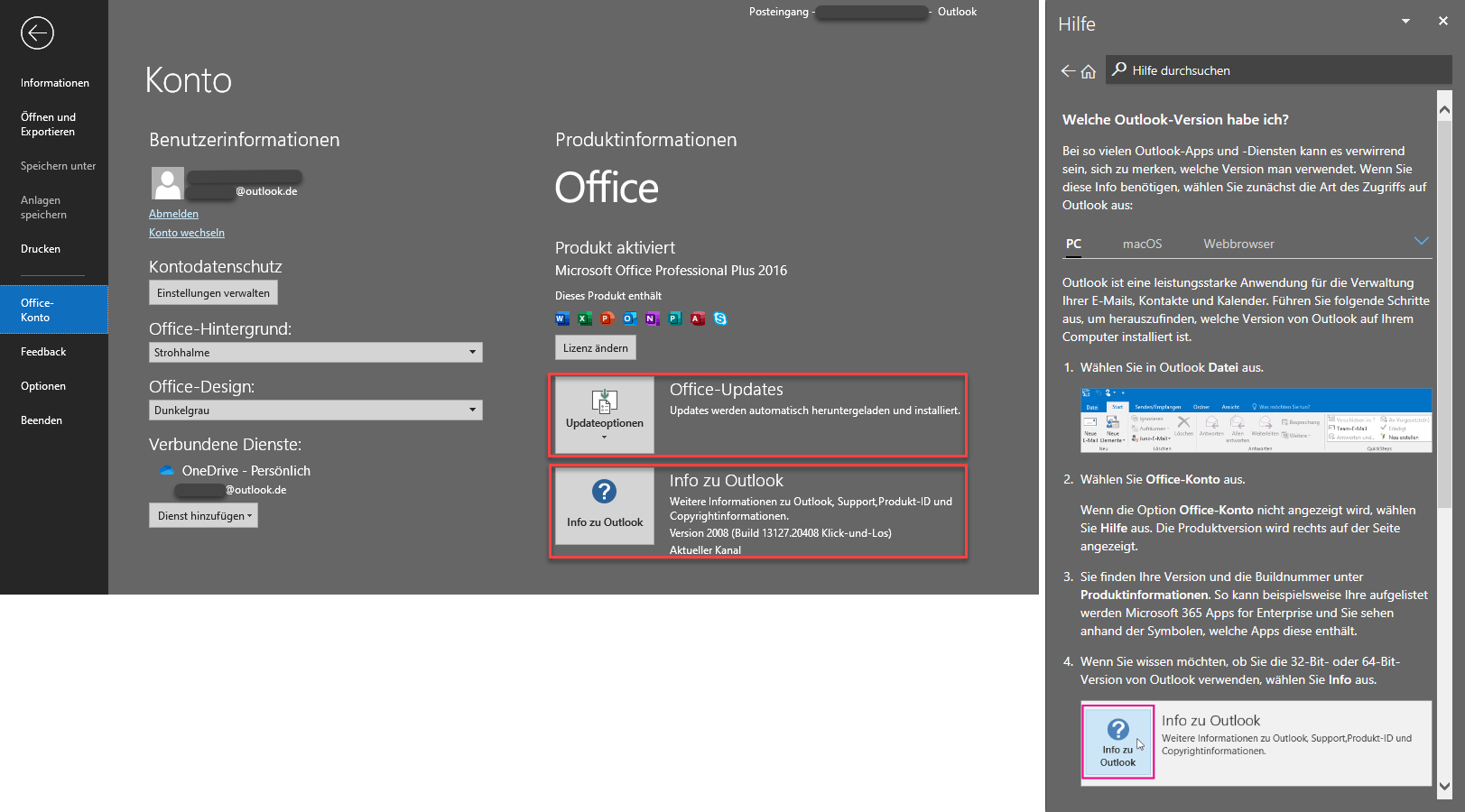
Task: Click the OneDrive cloud icon
Action: click(166, 470)
